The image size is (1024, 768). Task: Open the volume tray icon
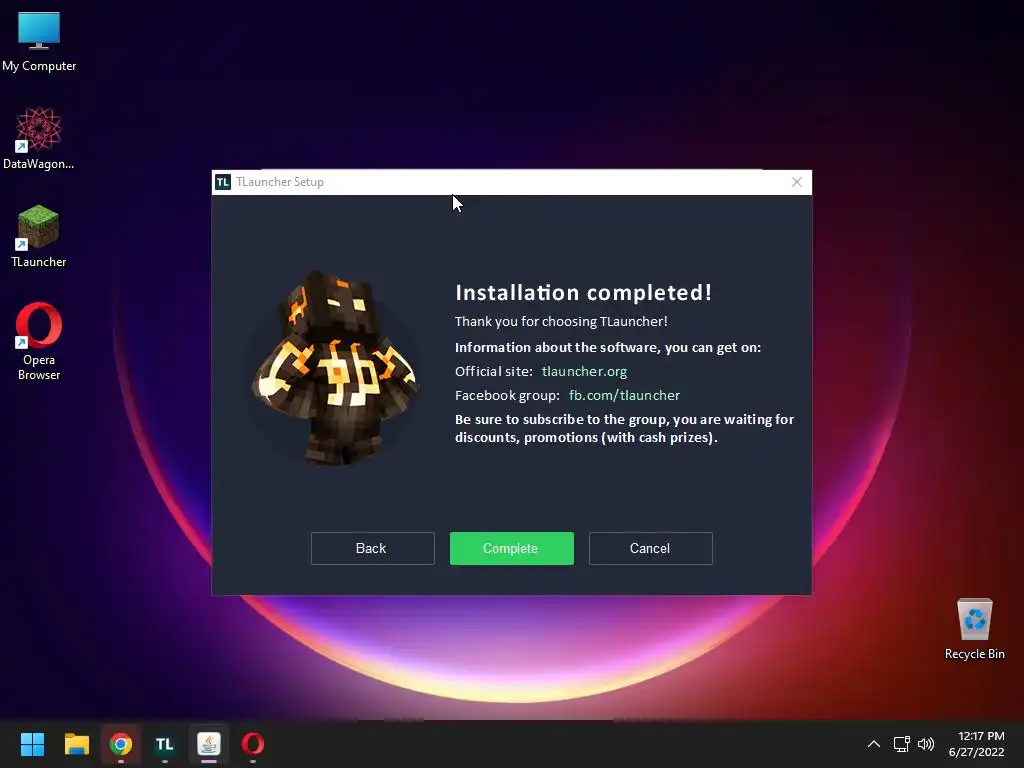click(926, 744)
